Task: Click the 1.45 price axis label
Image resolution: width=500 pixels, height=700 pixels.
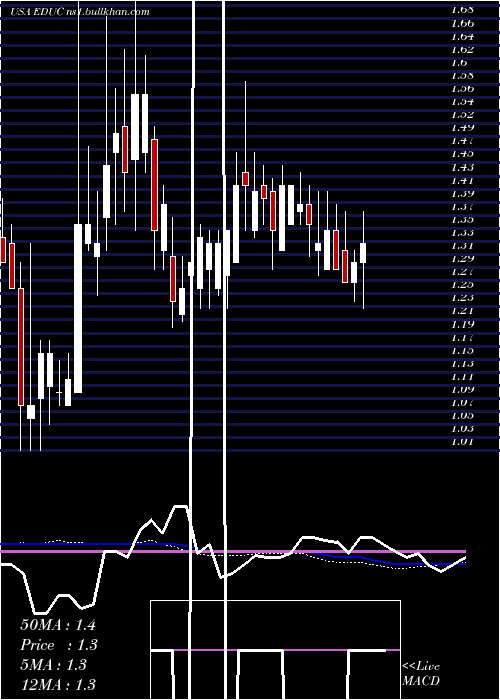Action: tap(464, 154)
